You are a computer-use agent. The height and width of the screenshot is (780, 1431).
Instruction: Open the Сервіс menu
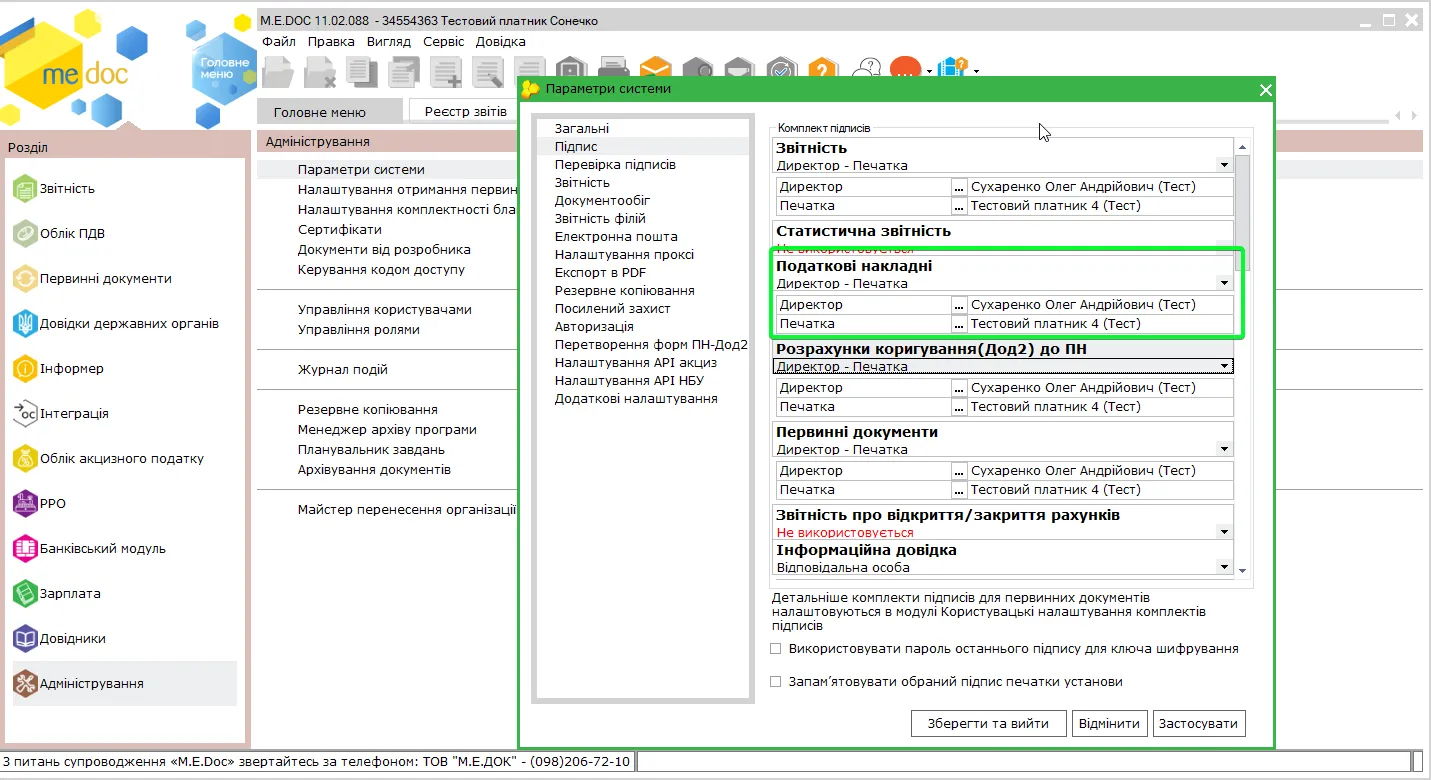point(443,41)
